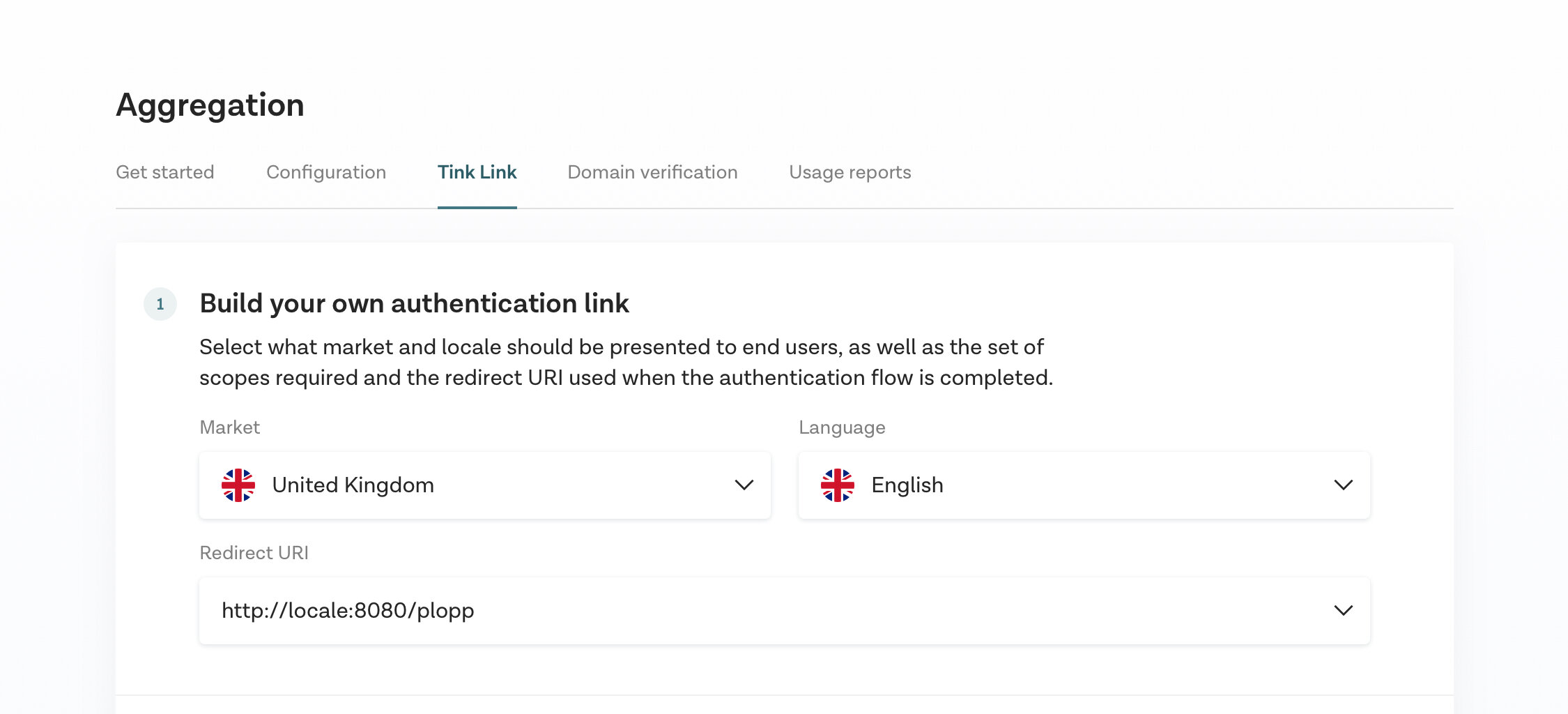This screenshot has height=714, width=1568.
Task: Click the http://locale:8080/plopp redirect URI value
Action: pyautogui.click(x=348, y=610)
